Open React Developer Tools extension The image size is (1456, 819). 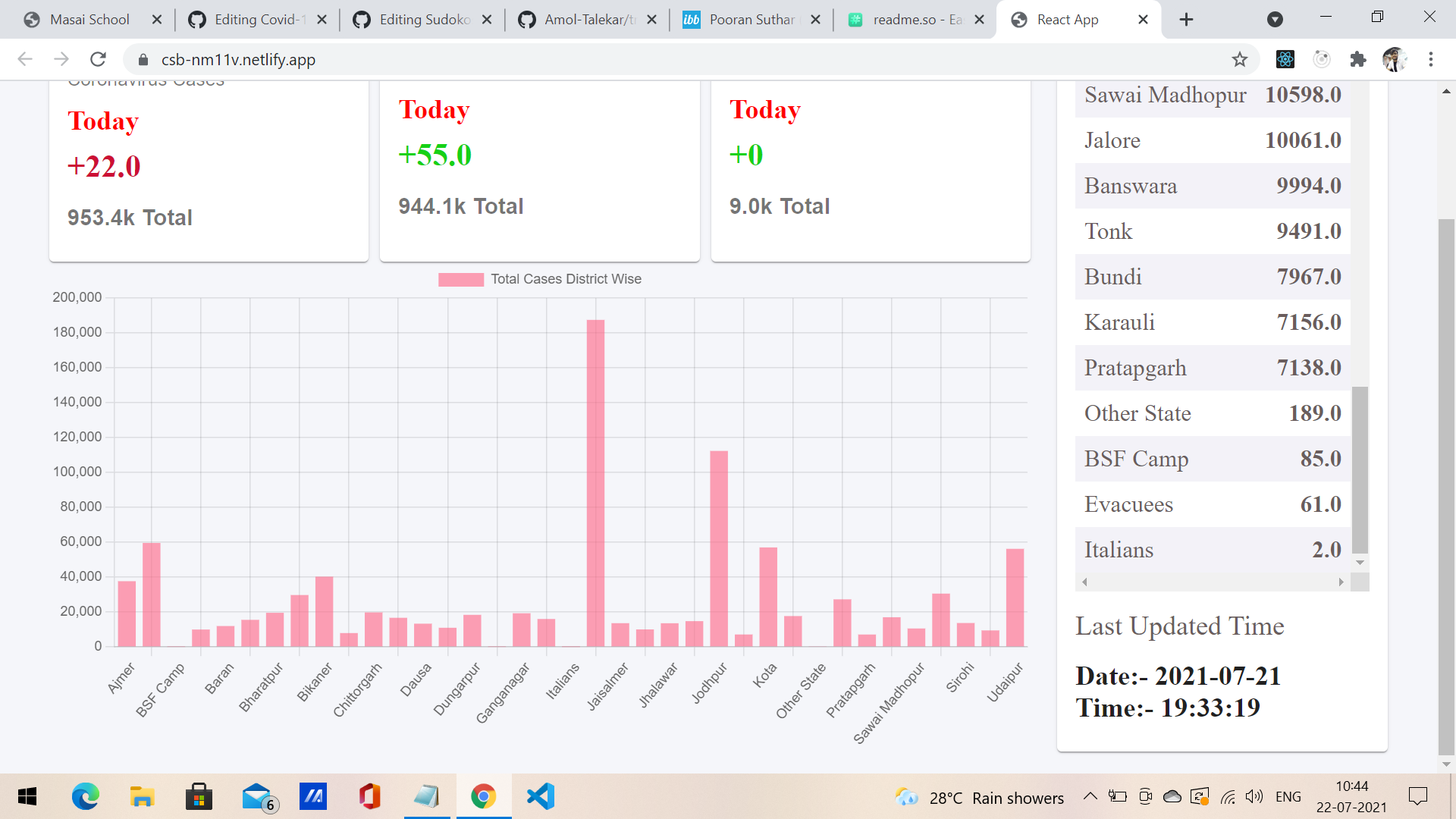point(1285,59)
